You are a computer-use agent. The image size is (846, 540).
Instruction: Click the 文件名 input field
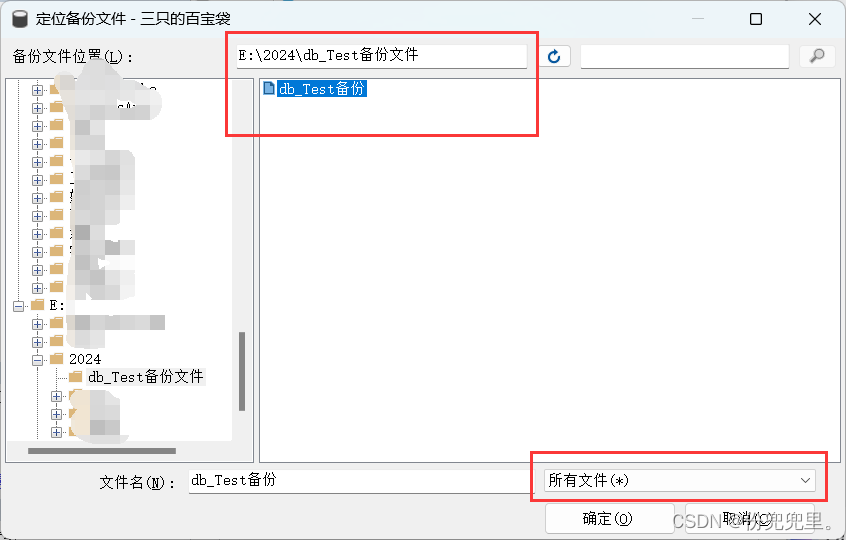point(361,480)
